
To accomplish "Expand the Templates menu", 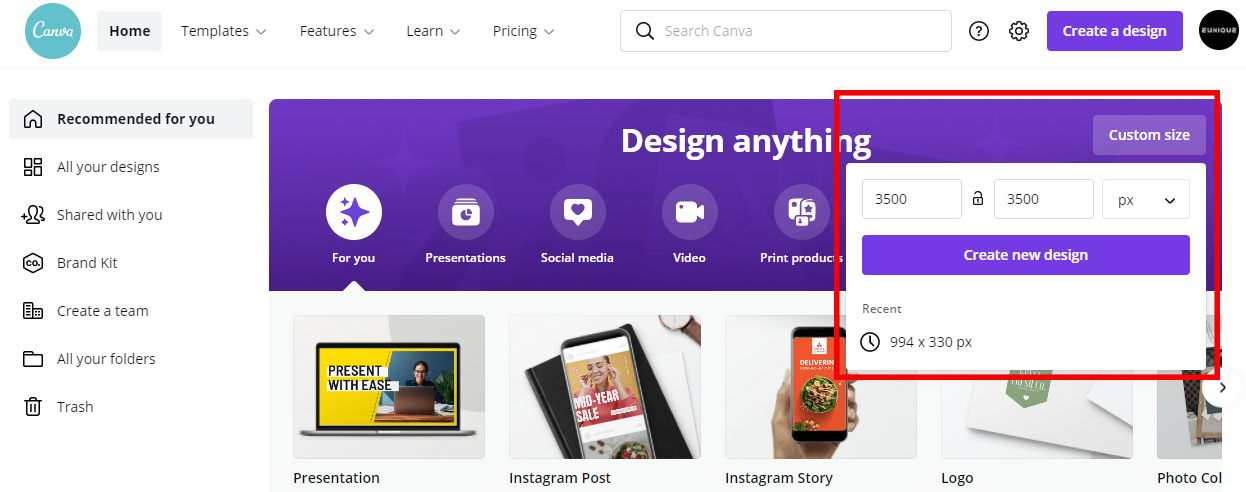I will point(224,31).
